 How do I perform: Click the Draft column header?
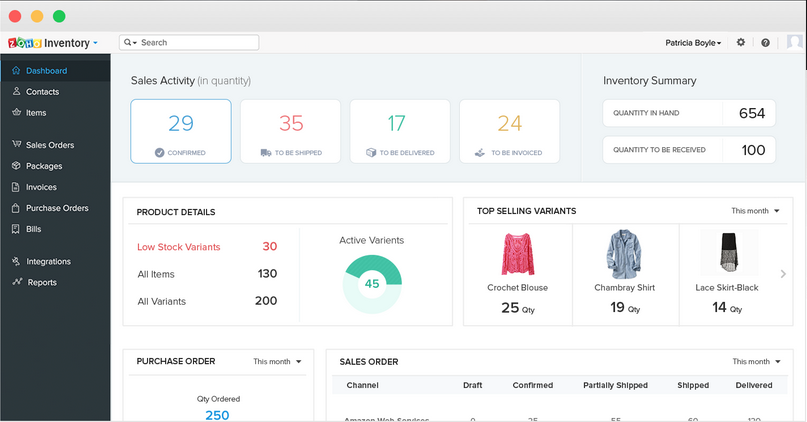(472, 385)
